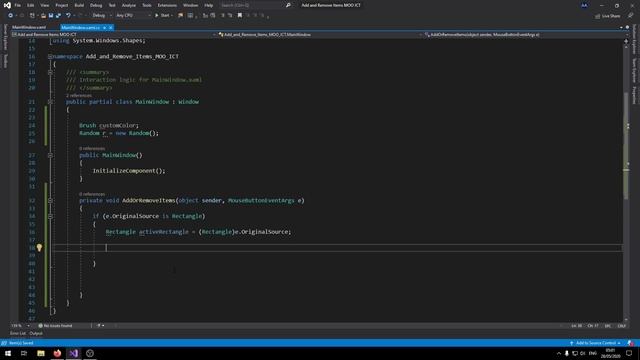640x360 pixels.
Task: Click the 2 references CodeLens above MainWindow class
Action: 79,96
